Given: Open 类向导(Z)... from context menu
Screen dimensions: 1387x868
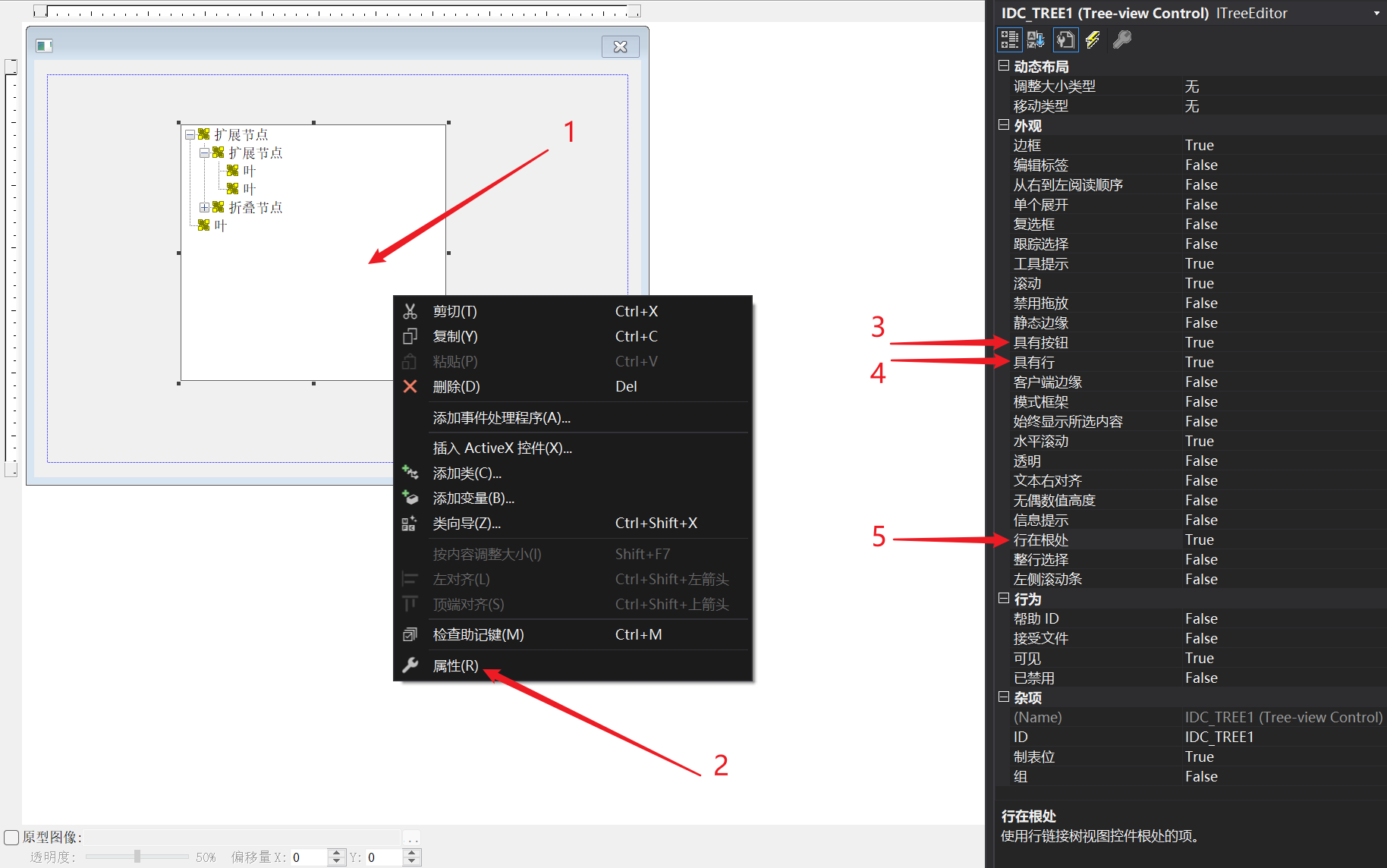Looking at the screenshot, I should pos(573,523).
